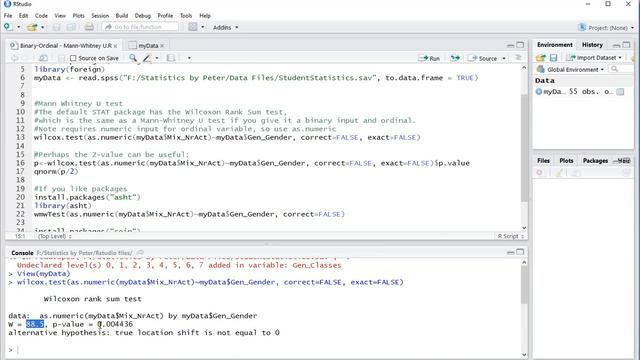Open the Source button dropdown arrow
This screenshot has height=360, width=640.
[504, 58]
